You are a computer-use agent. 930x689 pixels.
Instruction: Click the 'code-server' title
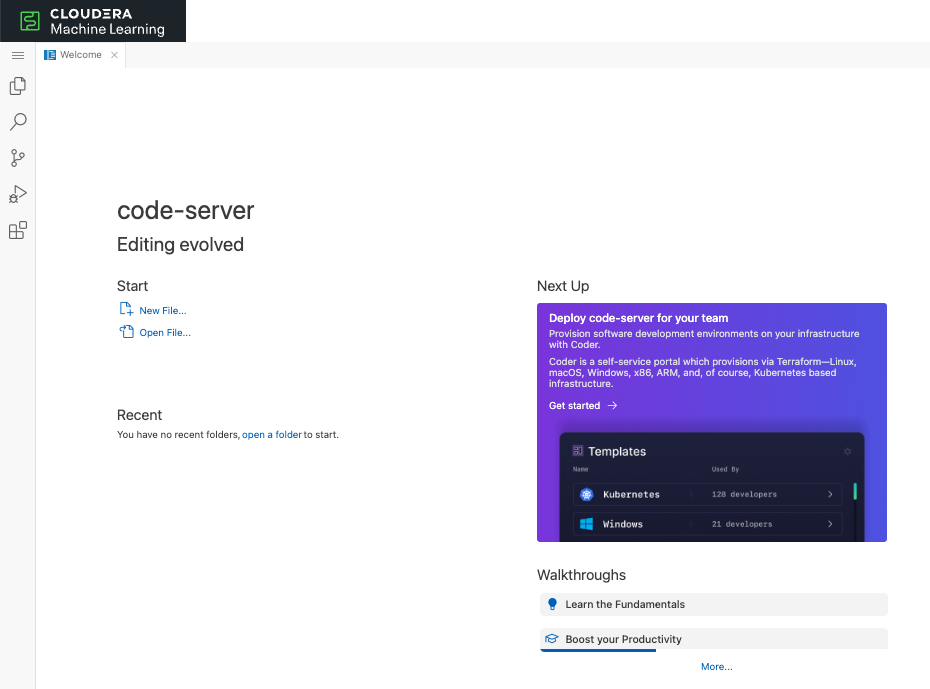pyautogui.click(x=186, y=210)
